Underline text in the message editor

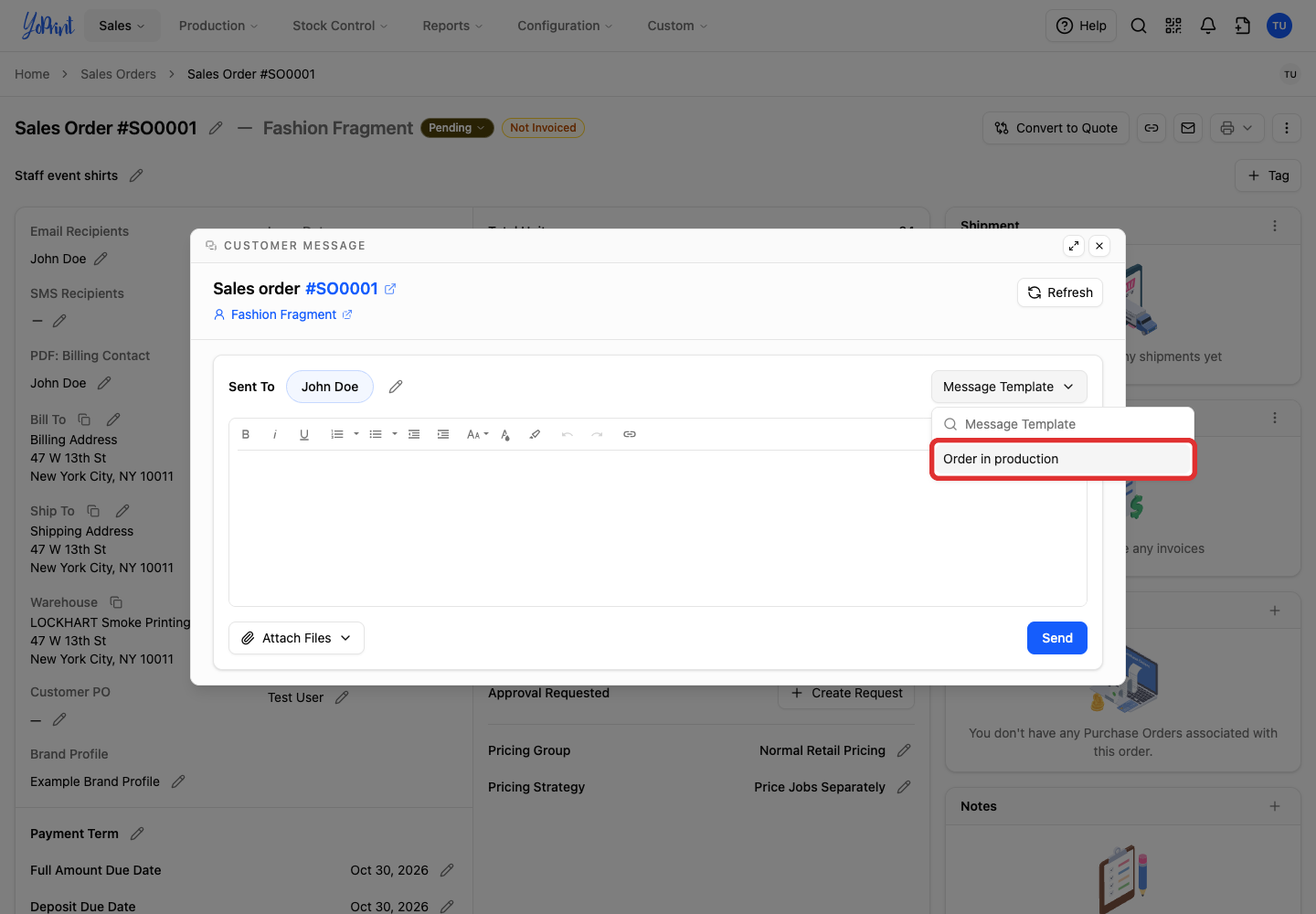304,434
